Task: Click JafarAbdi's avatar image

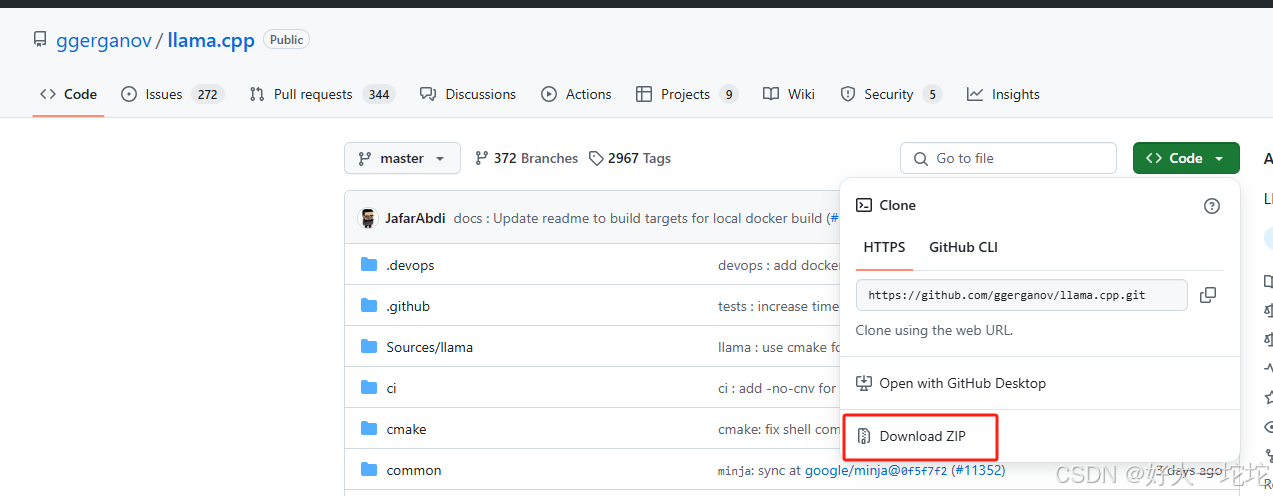Action: pyautogui.click(x=368, y=218)
